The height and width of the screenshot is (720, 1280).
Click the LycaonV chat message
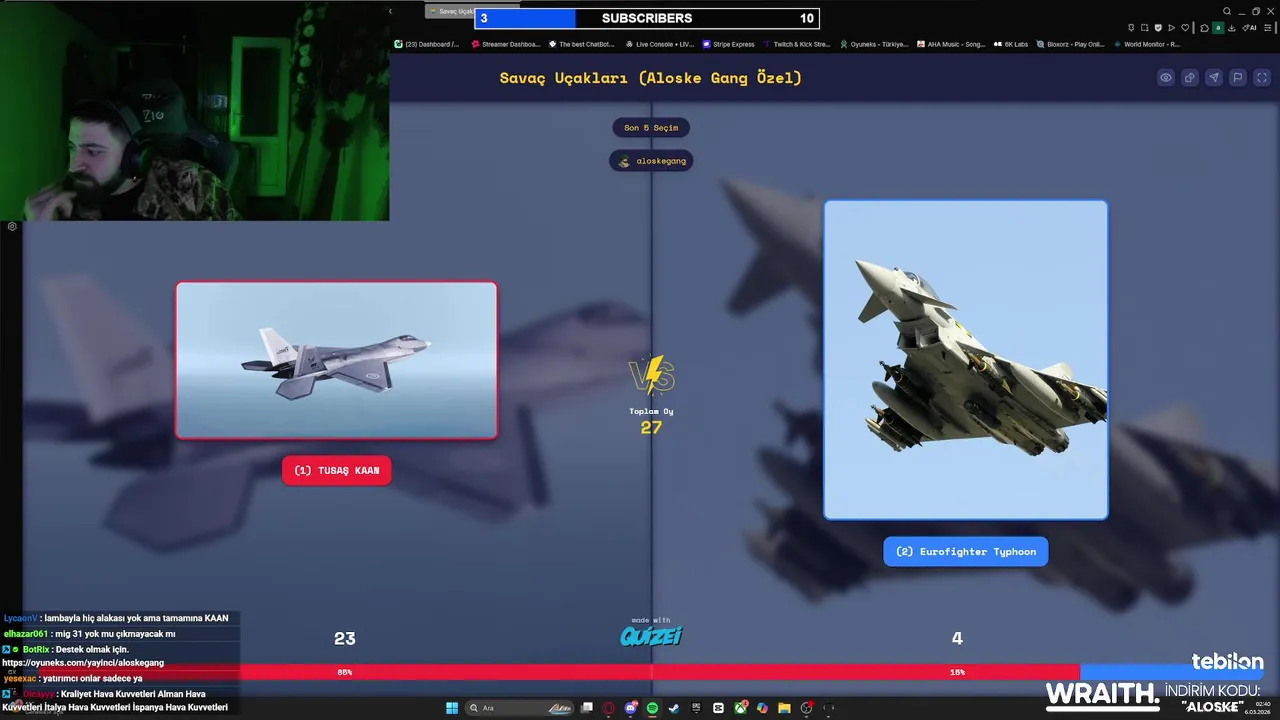116,618
